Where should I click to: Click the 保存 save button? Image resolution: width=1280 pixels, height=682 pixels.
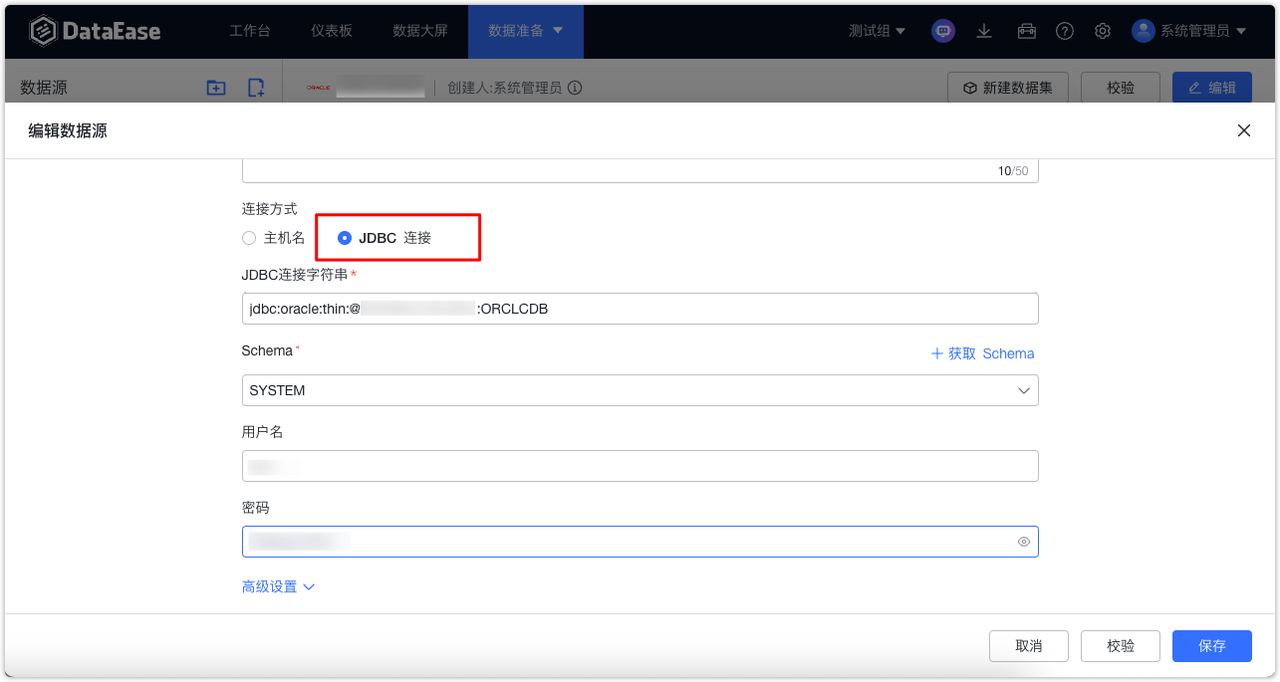(x=1212, y=646)
